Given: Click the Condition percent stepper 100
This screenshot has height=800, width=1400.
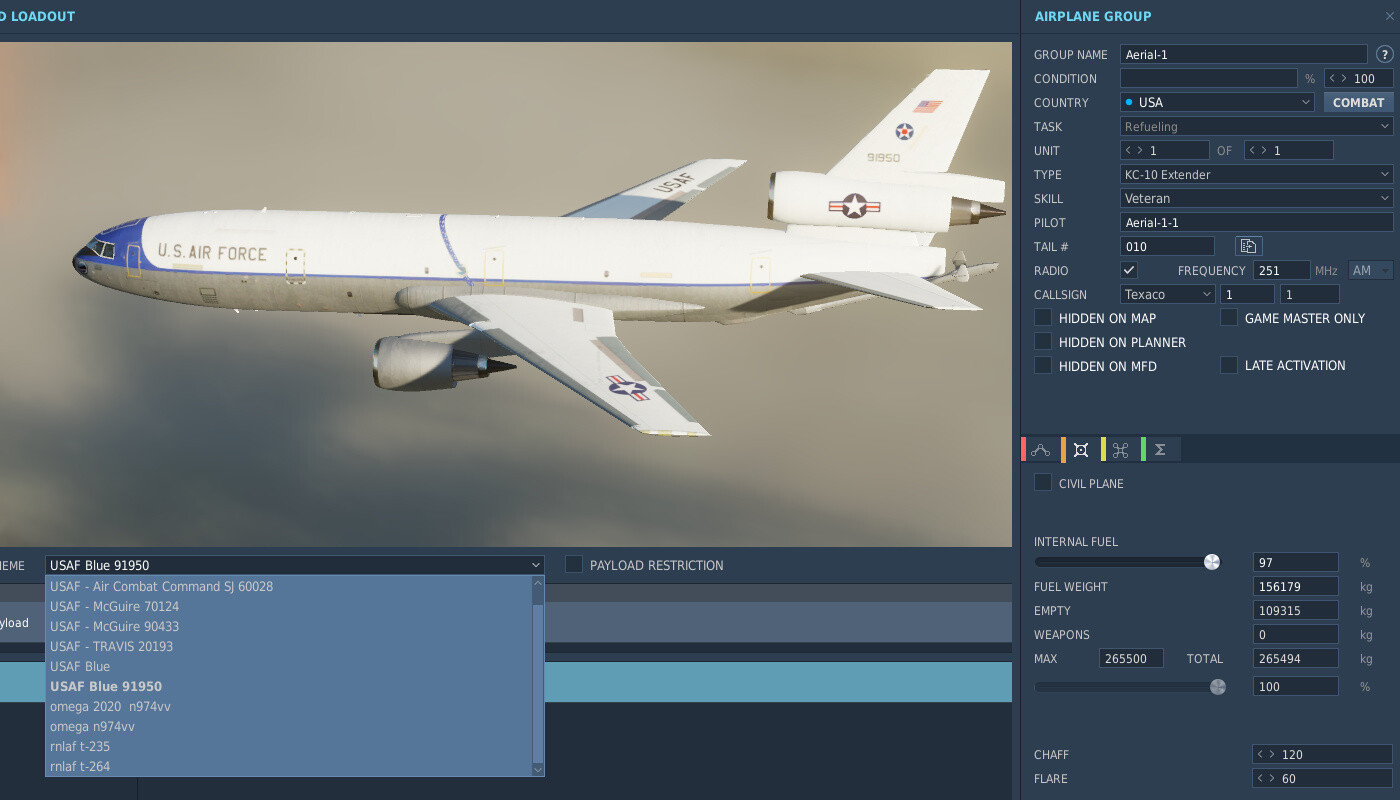Looking at the screenshot, I should pyautogui.click(x=1359, y=78).
